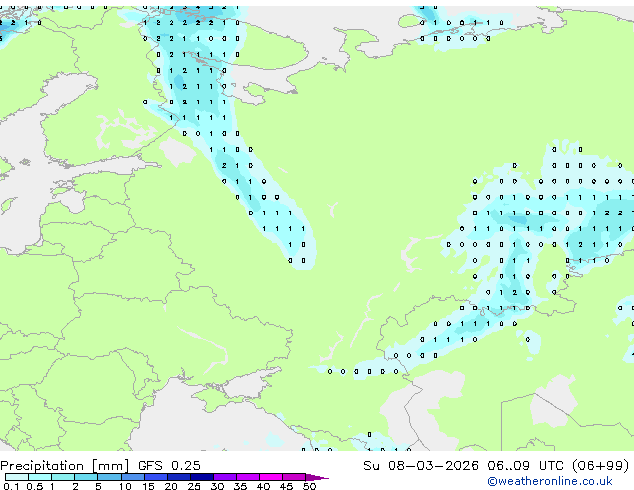The height and width of the screenshot is (490, 634).
Task: Select the 0.5–1 mm legend swatch
Action: (40, 477)
